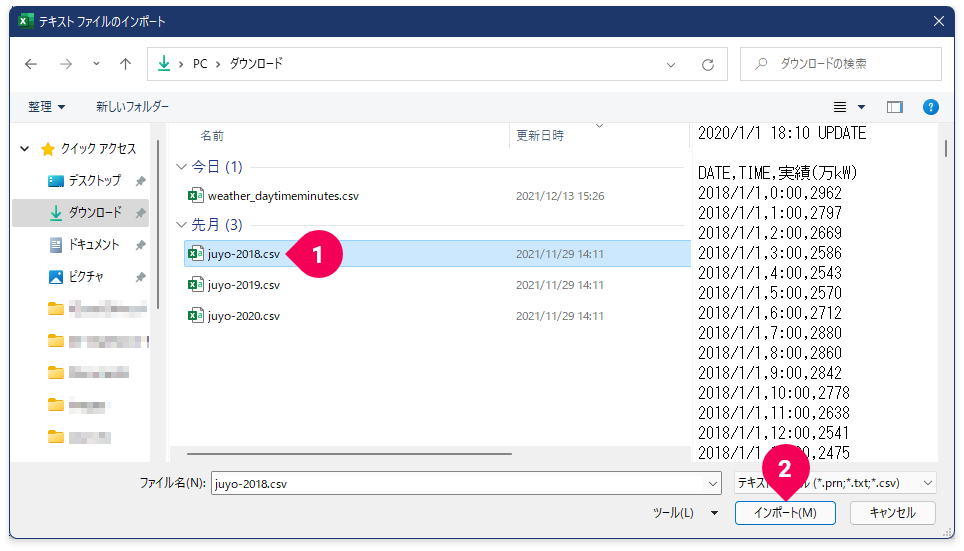Click the horizontal scrollbar of file list
This screenshot has height=551, width=964.
coord(349,454)
